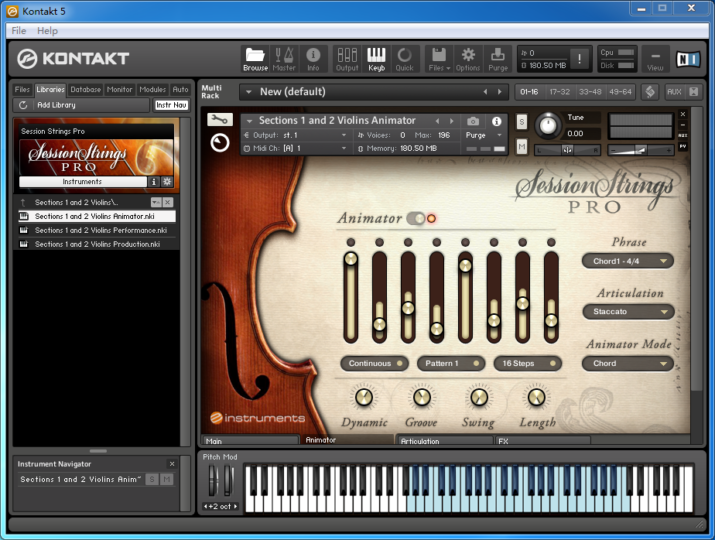Screen dimensions: 715x540
Task: Click the wrench edit instrument icon
Action: click(x=219, y=120)
